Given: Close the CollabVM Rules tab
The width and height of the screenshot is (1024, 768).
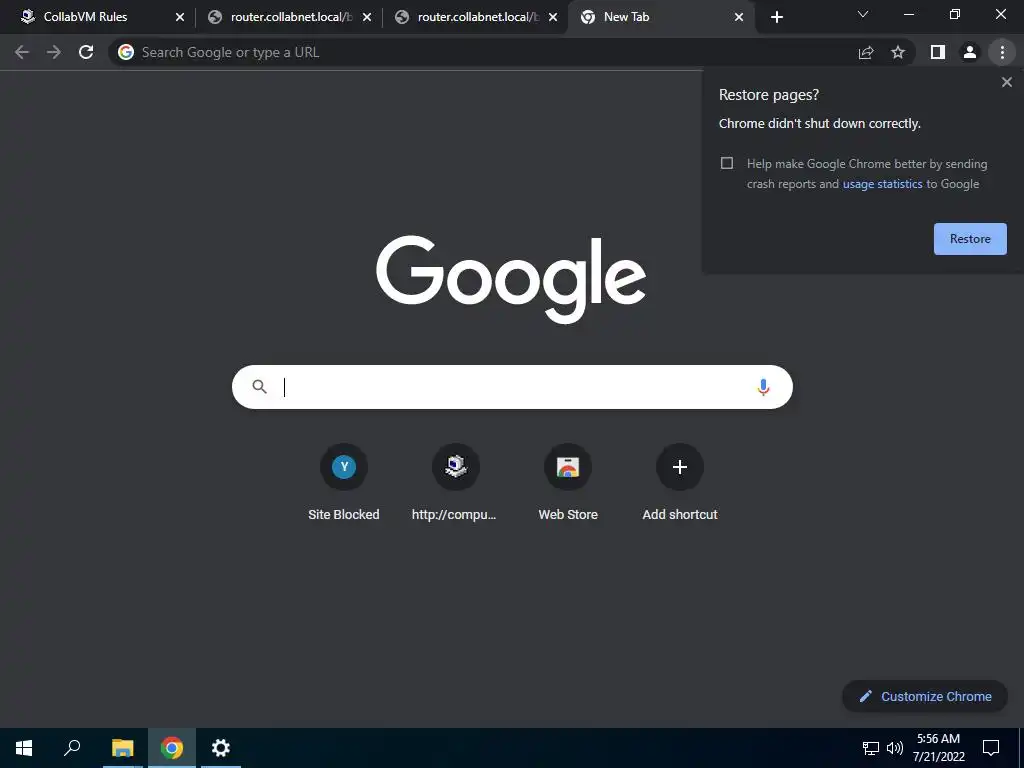Looking at the screenshot, I should (180, 17).
